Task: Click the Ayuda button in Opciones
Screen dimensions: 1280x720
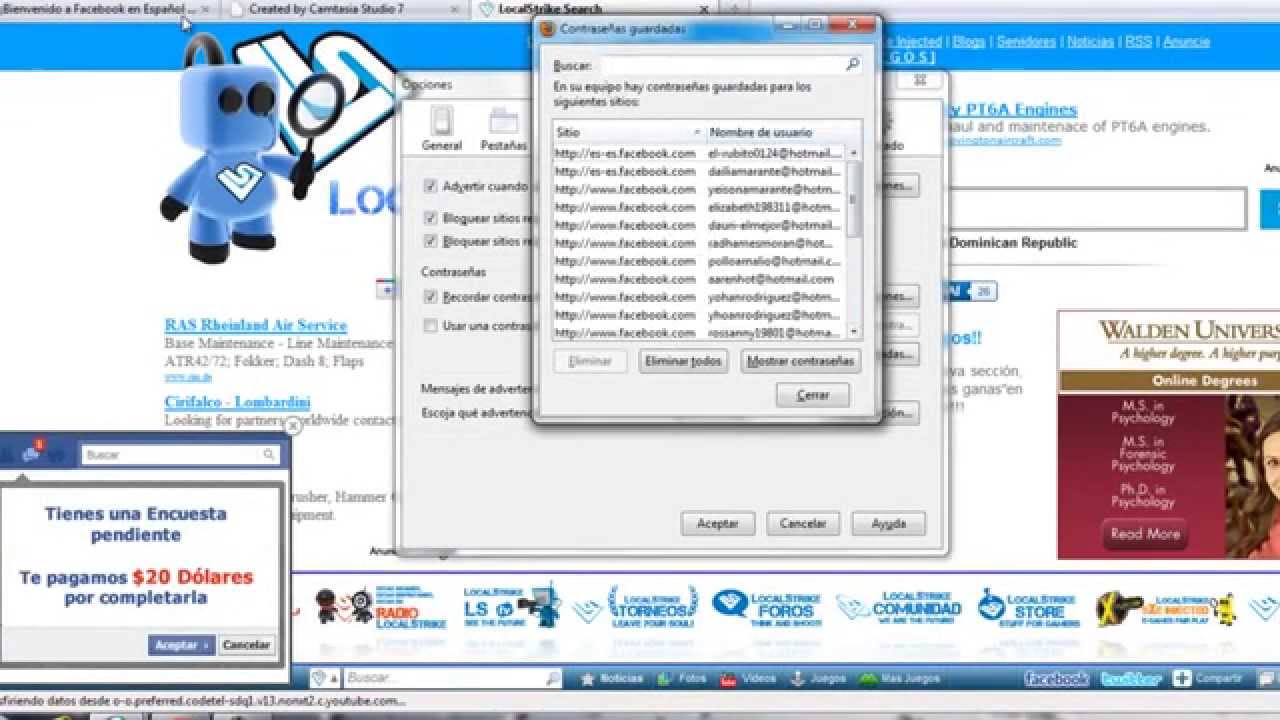Action: tap(888, 523)
